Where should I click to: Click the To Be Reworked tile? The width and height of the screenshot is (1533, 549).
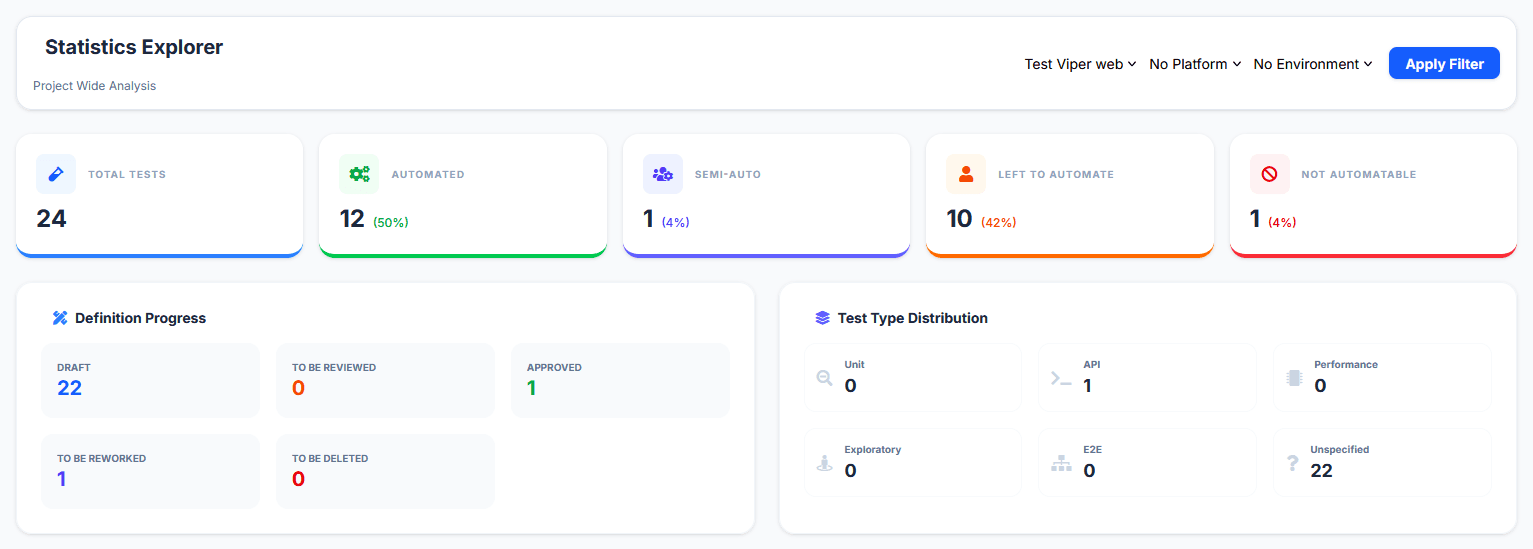pyautogui.click(x=150, y=471)
